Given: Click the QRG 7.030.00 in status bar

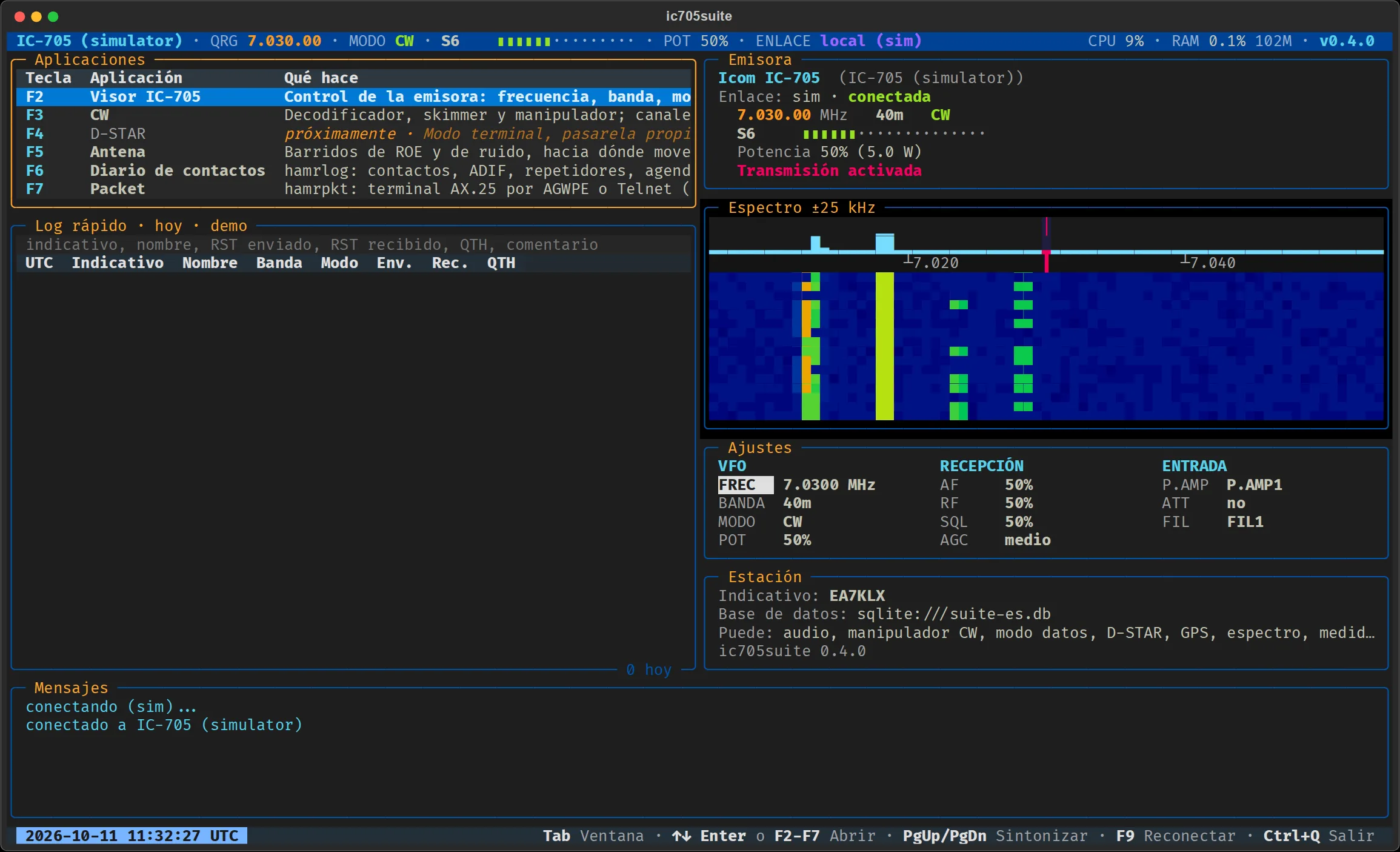Looking at the screenshot, I should [x=265, y=41].
